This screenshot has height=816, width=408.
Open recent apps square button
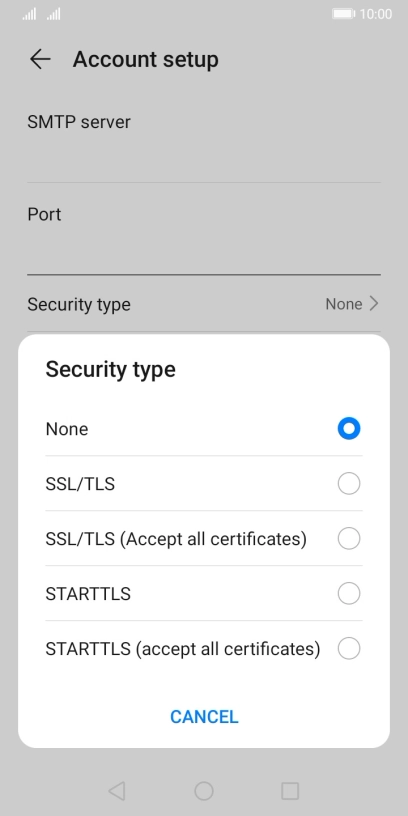(x=290, y=790)
